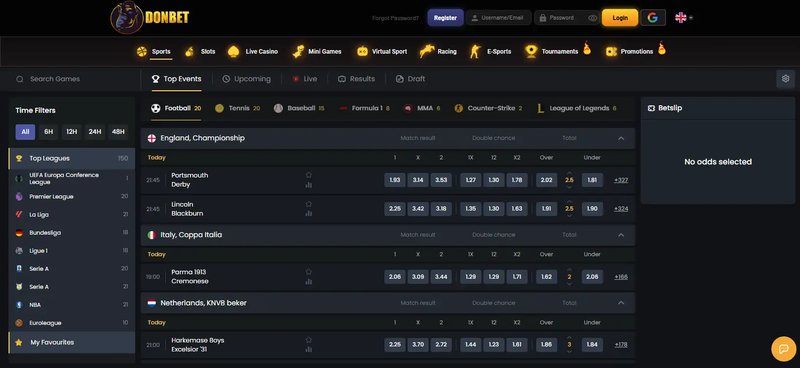This screenshot has height=368, width=800.
Task: Select Over 1.62 for Parma vs Cremonese
Action: [546, 277]
